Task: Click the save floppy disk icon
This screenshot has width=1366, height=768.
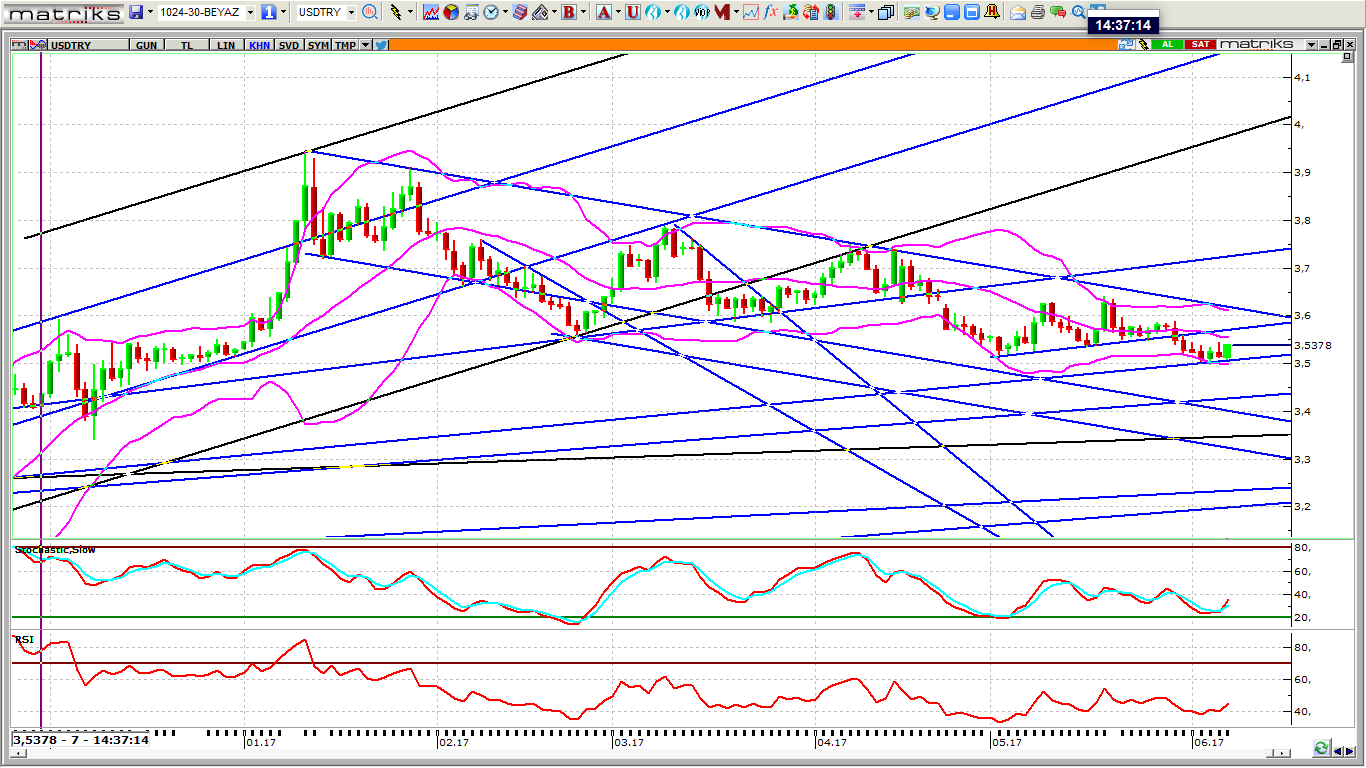Action: 136,12
